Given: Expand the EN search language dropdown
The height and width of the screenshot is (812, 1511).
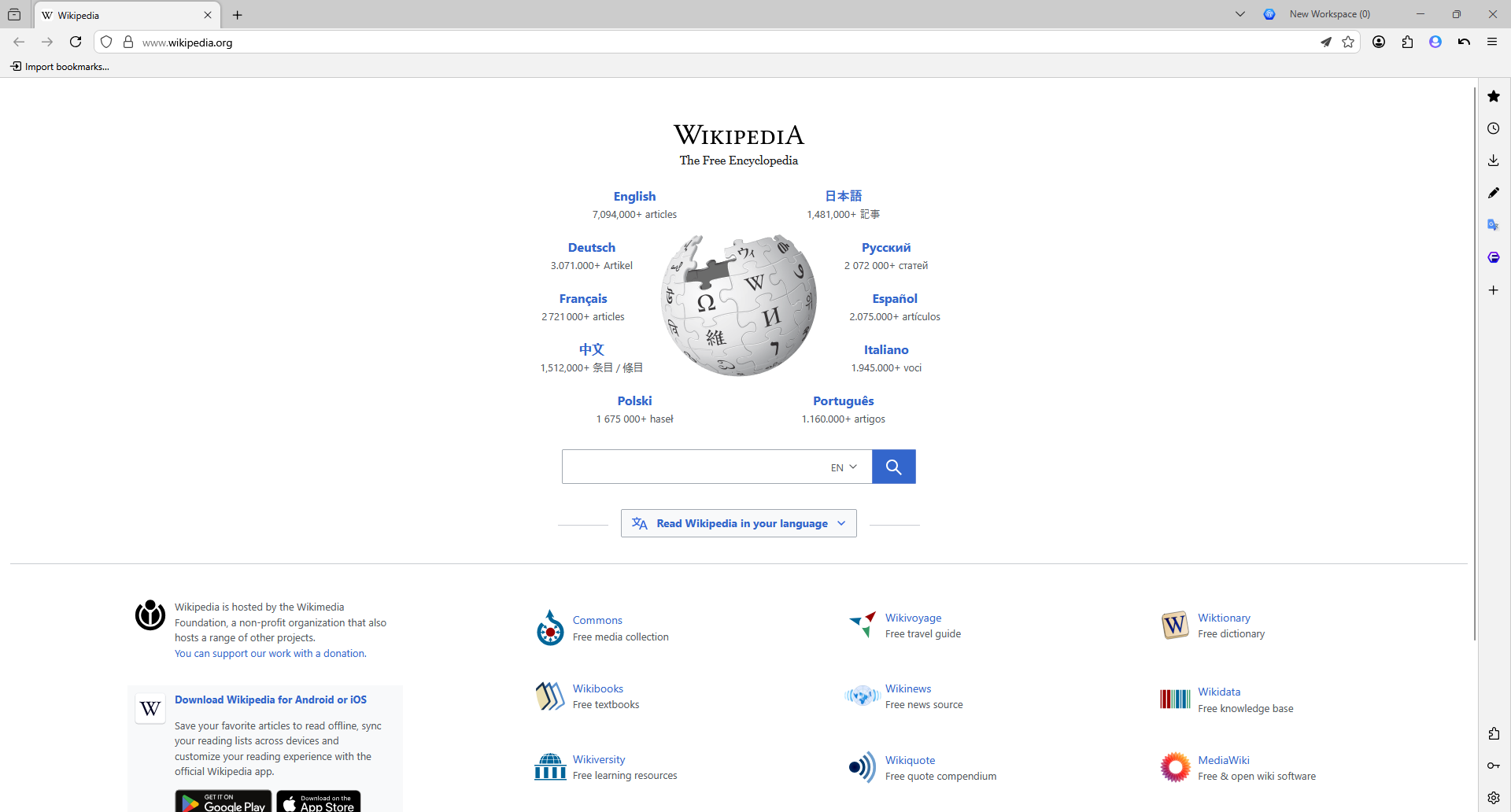Looking at the screenshot, I should point(844,467).
